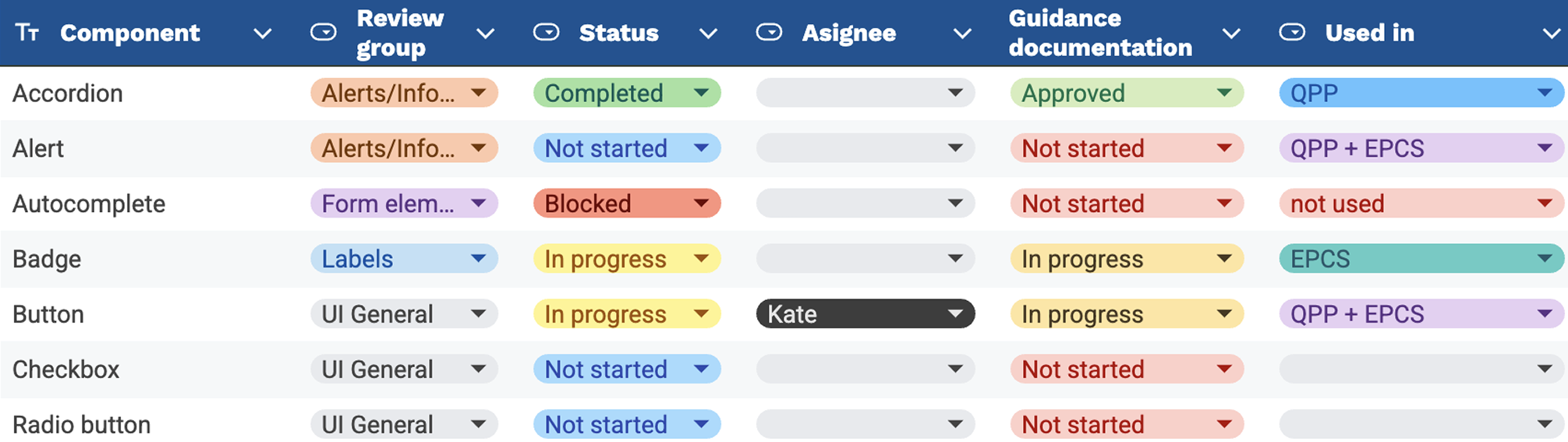This screenshot has width=1568, height=442.
Task: Open the Labels review group chip for Badge
Action: (403, 260)
